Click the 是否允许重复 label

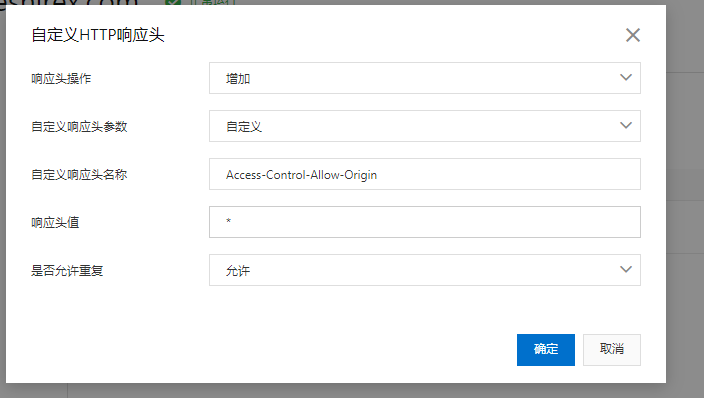coord(67,270)
